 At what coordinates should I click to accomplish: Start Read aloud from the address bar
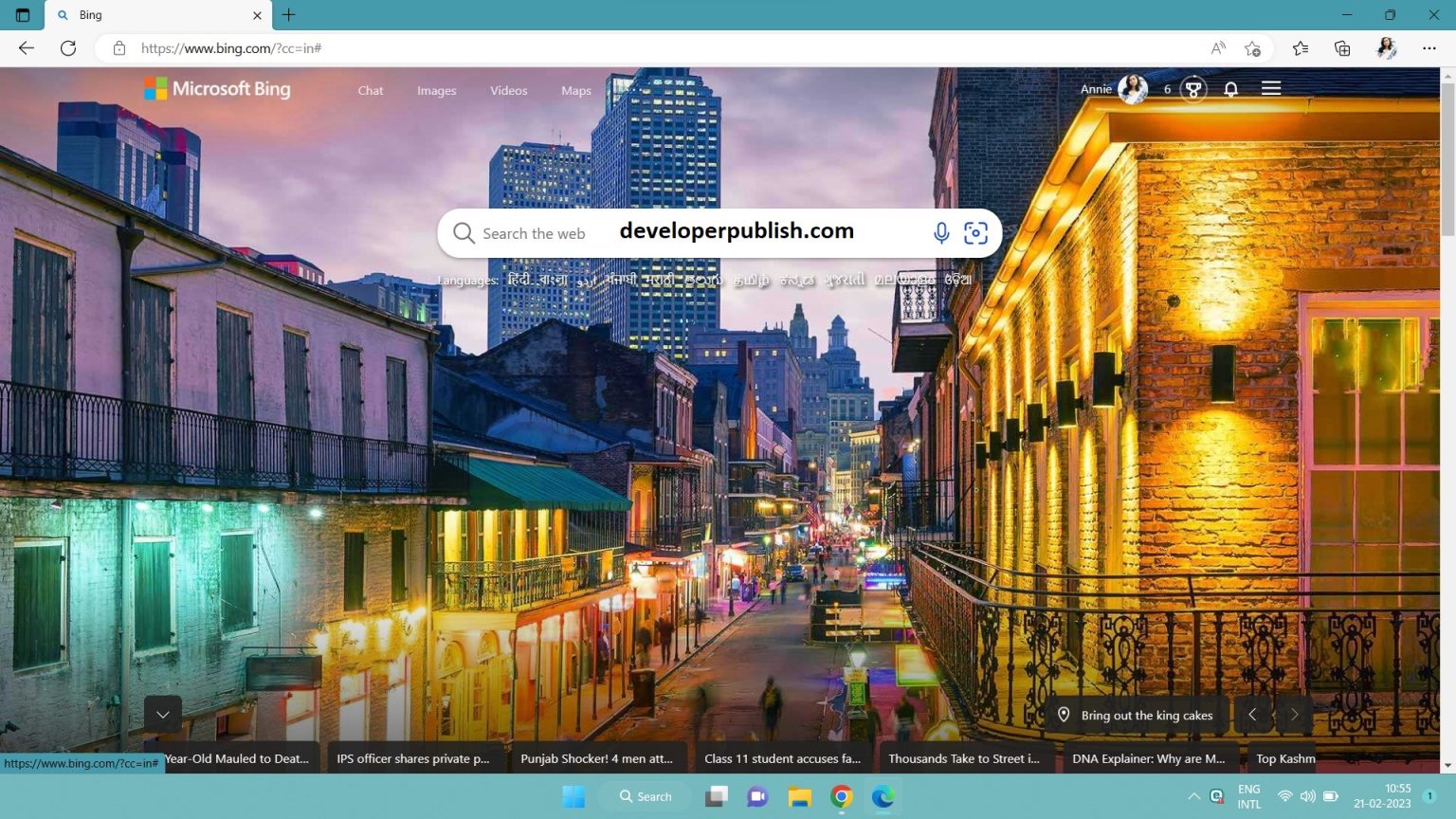[x=1216, y=48]
